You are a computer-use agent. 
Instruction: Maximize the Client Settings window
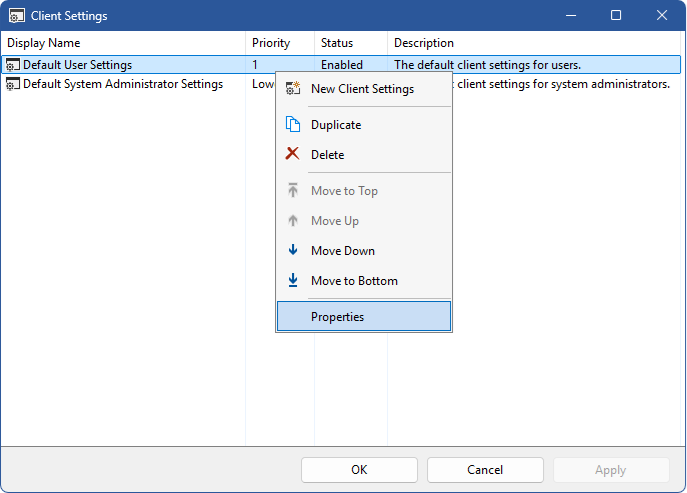[x=616, y=16]
